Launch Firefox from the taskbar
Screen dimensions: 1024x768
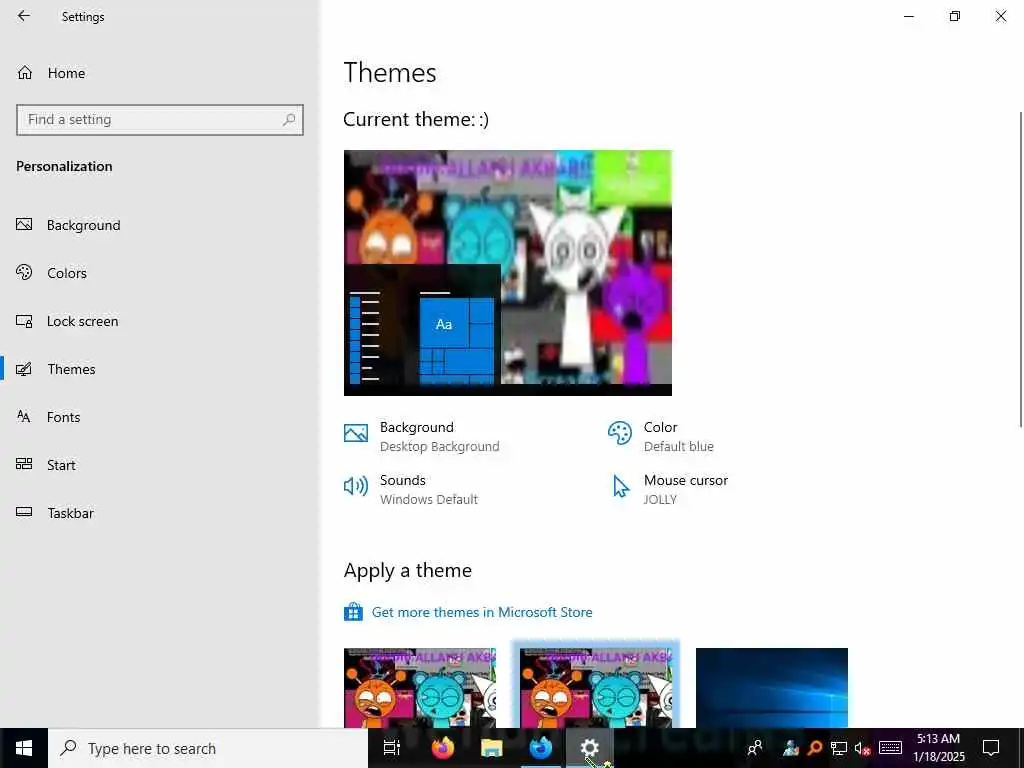click(443, 748)
